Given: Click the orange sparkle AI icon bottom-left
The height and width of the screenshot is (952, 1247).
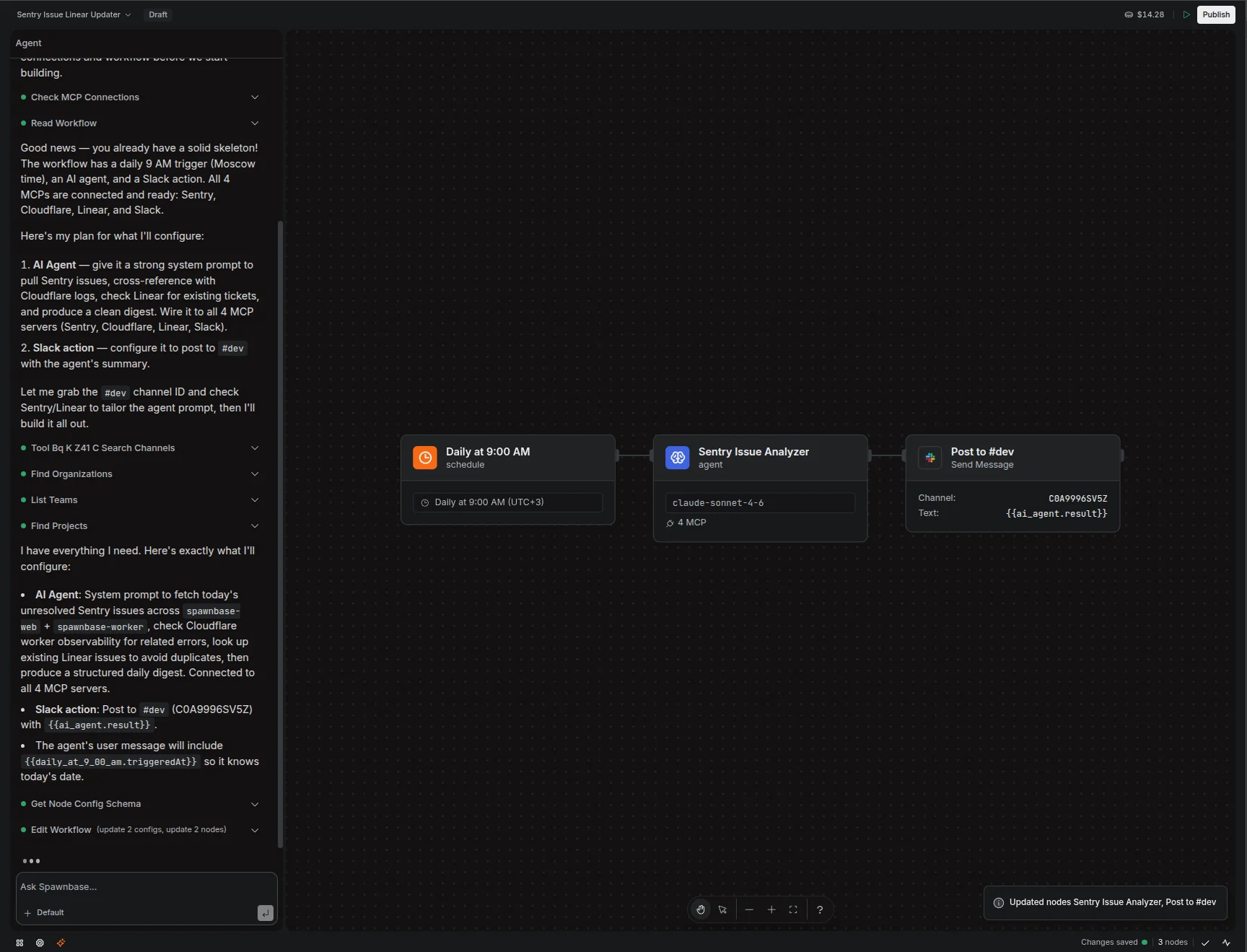Looking at the screenshot, I should pyautogui.click(x=61, y=943).
